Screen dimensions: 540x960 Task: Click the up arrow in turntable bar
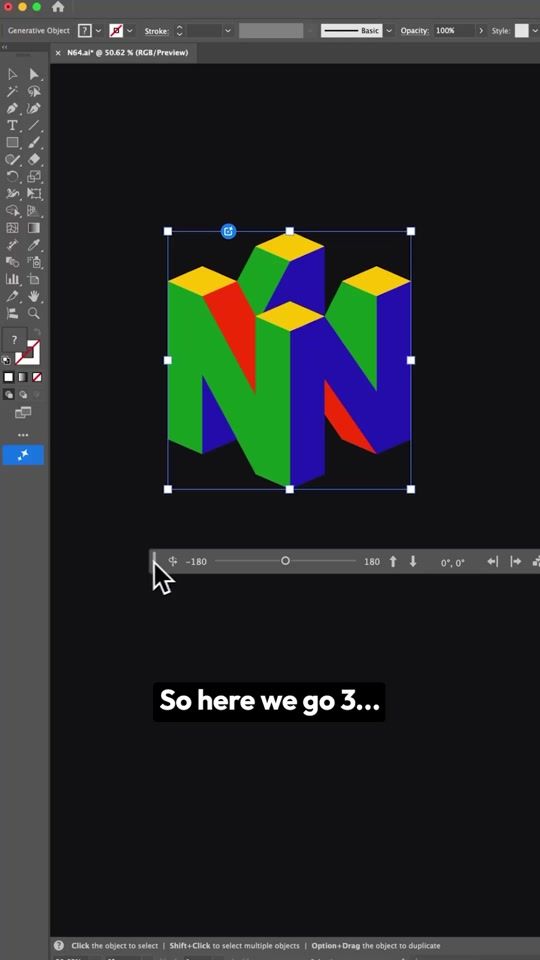point(393,561)
